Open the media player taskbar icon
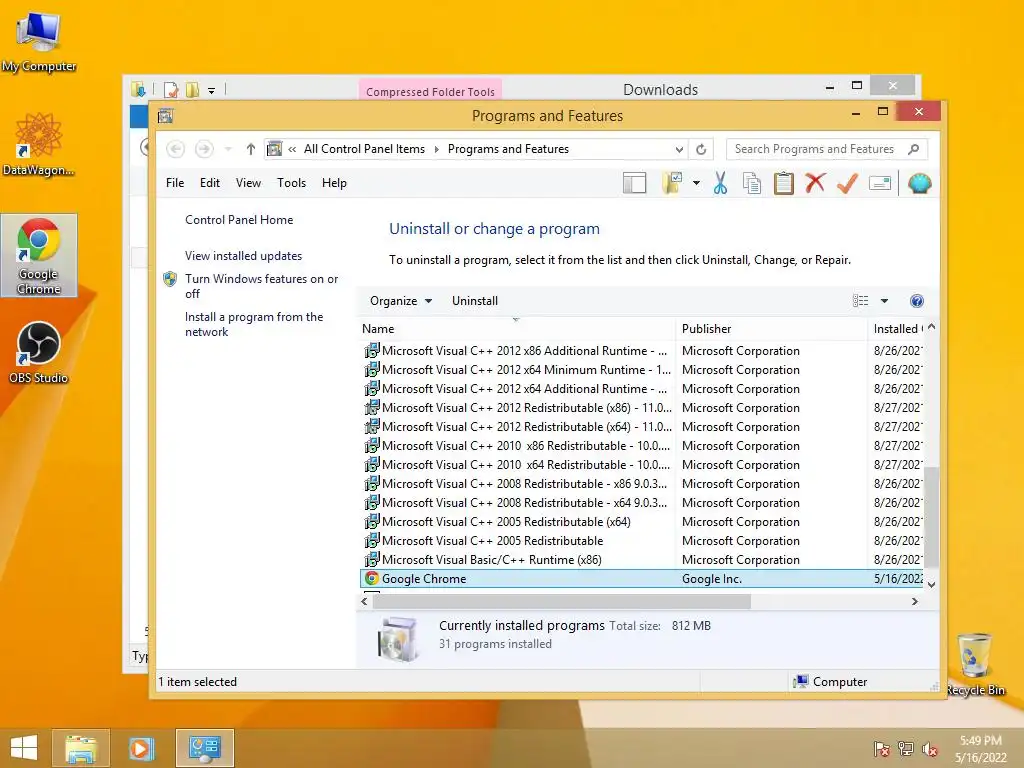 tap(141, 748)
